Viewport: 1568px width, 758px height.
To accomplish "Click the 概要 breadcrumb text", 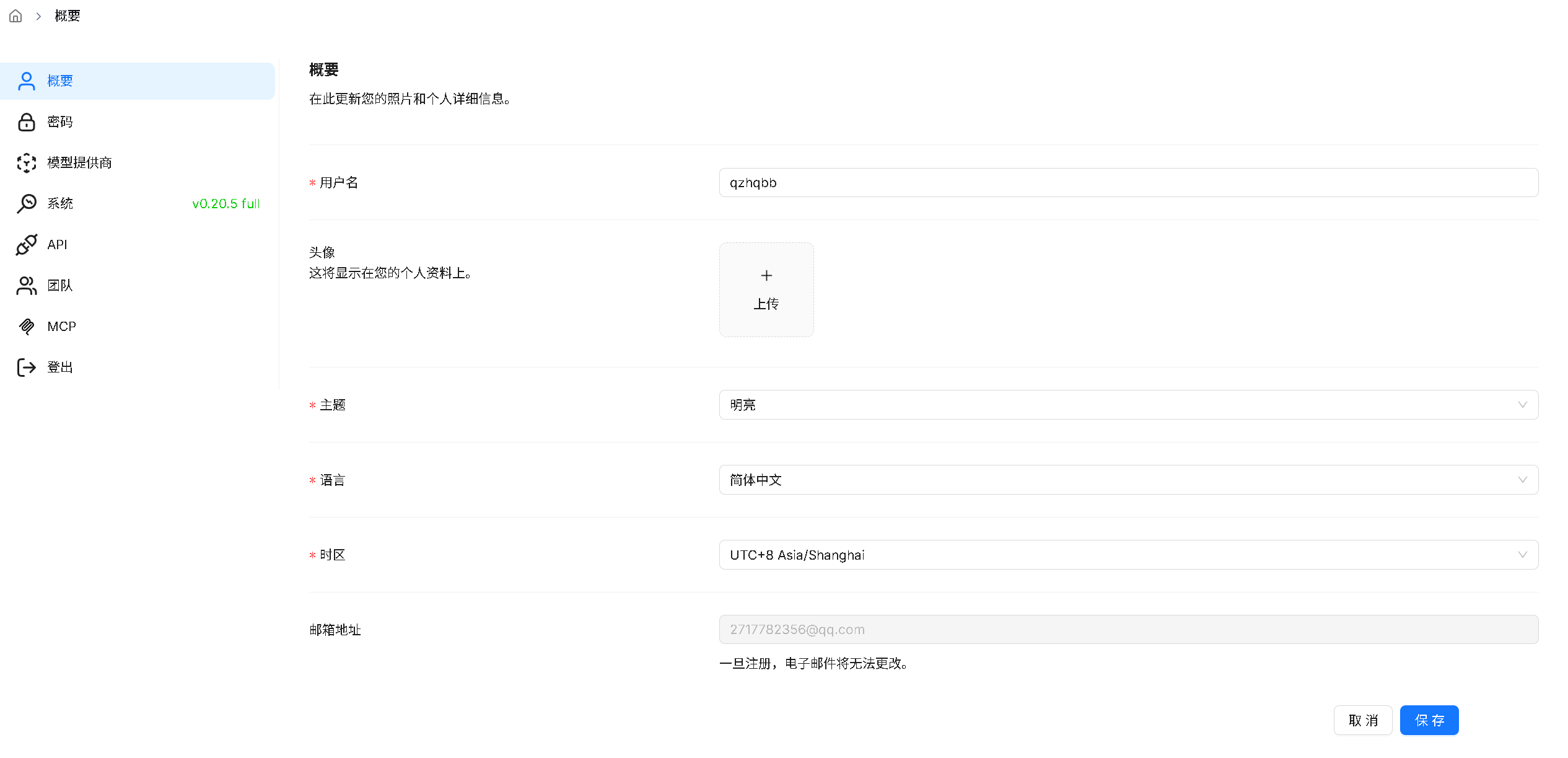I will point(68,16).
